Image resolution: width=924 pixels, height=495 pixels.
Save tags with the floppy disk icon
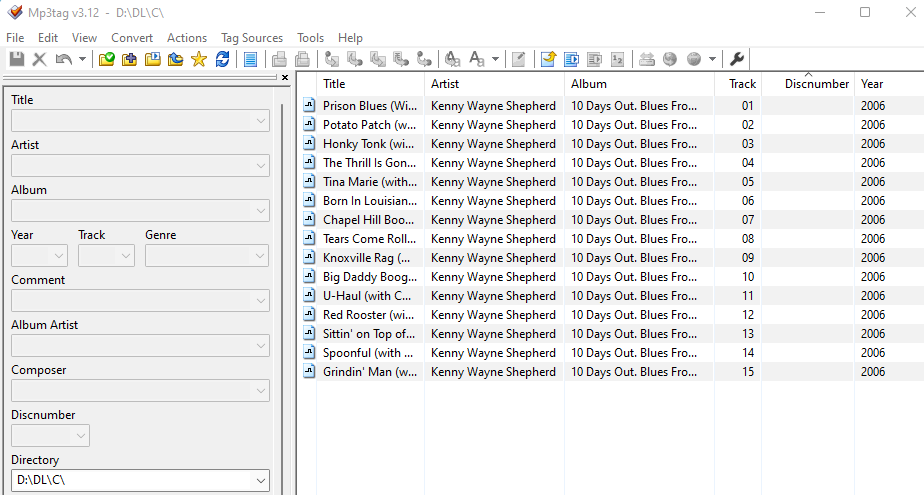[16, 59]
